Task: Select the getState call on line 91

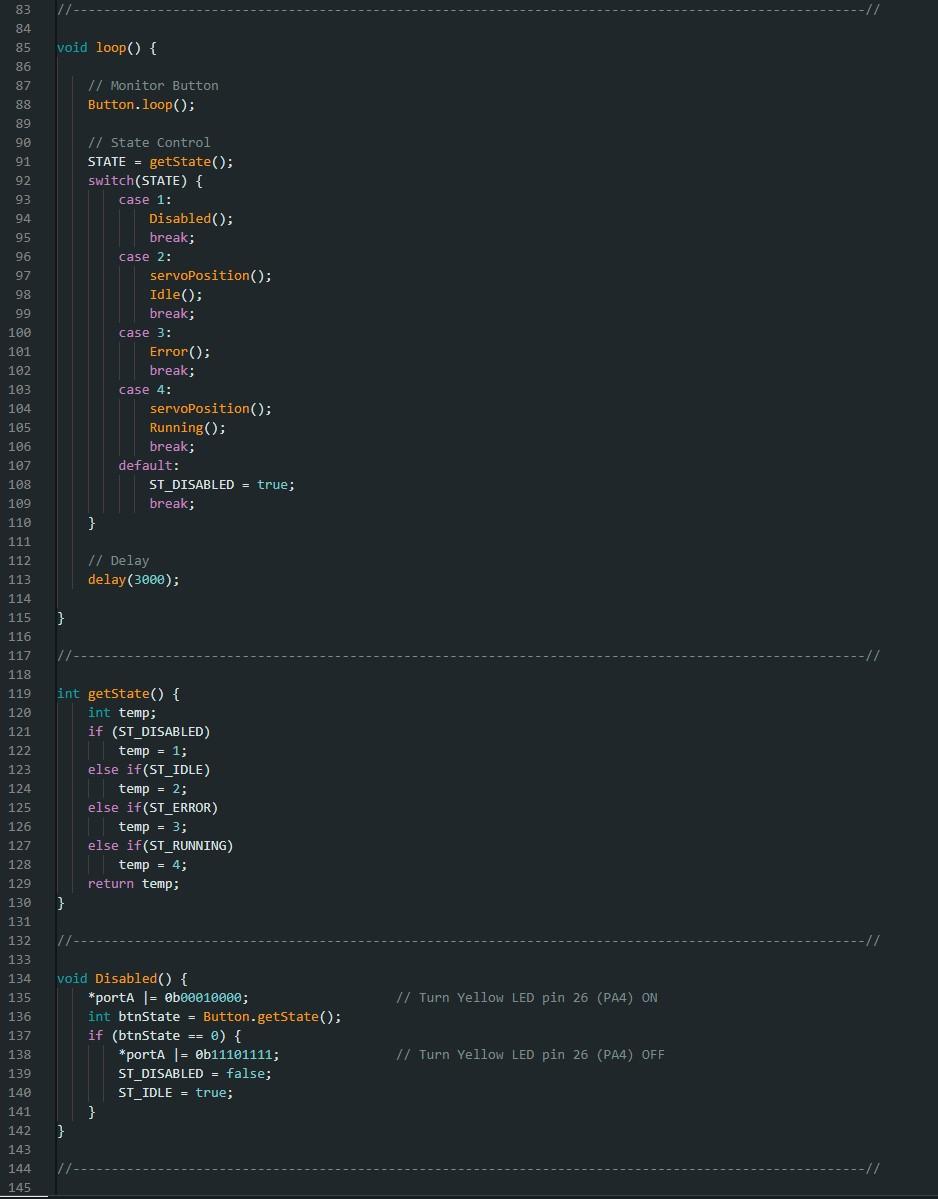Action: 180,161
